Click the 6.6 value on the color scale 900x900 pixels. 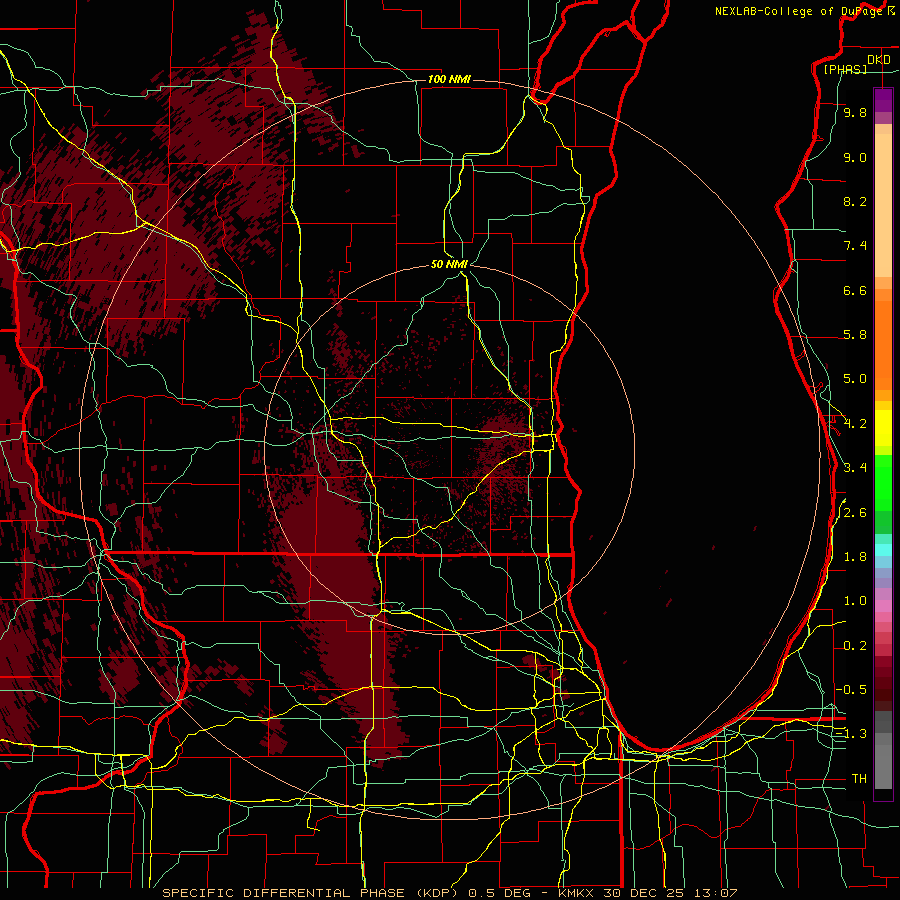[855, 290]
